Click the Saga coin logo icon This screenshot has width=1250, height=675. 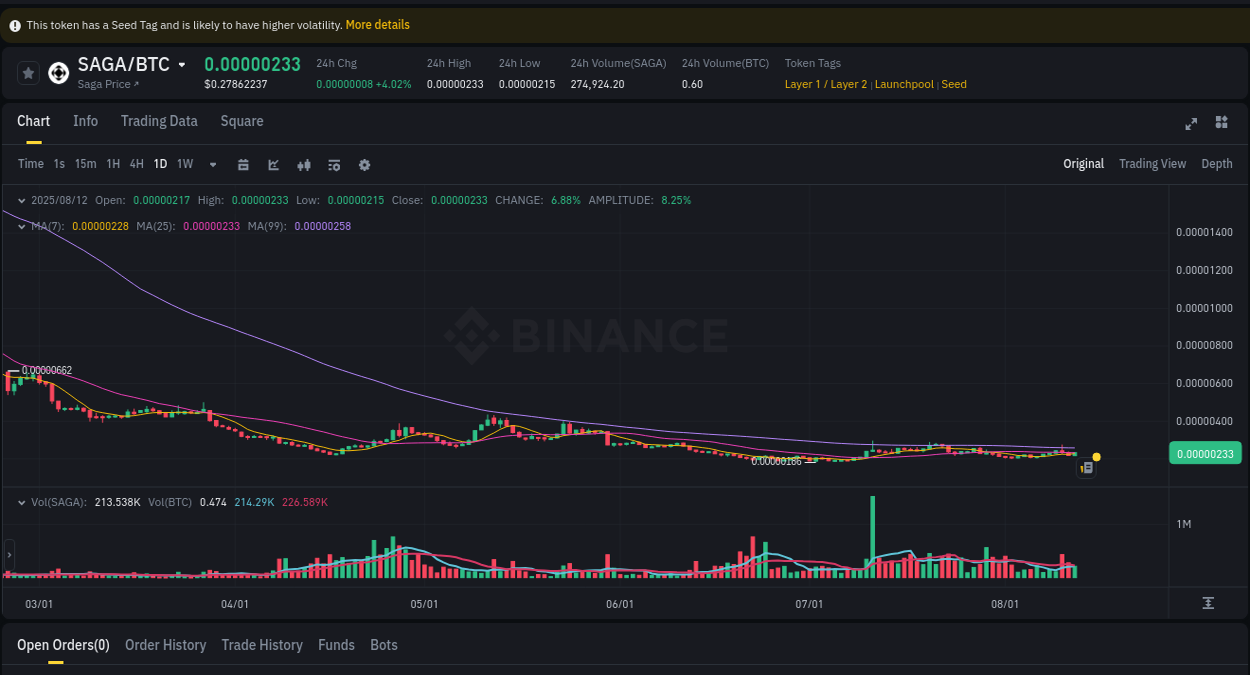(x=58, y=73)
